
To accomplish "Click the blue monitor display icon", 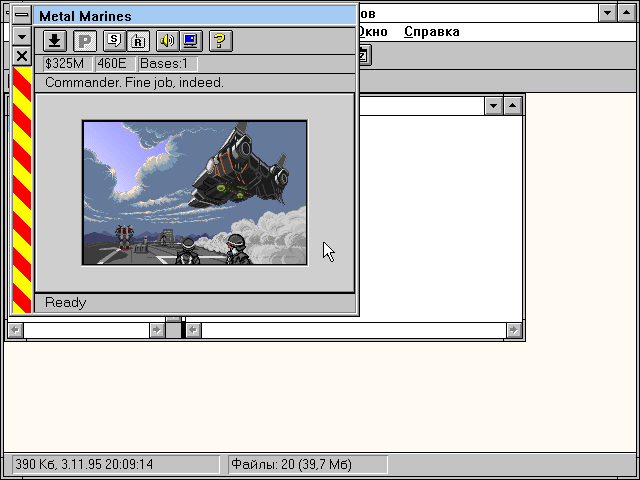I will click(x=191, y=41).
